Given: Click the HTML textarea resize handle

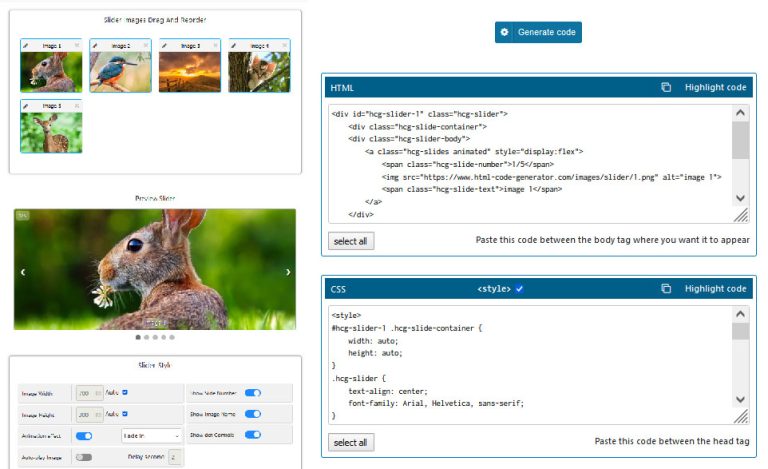Looking at the screenshot, I should (742, 215).
